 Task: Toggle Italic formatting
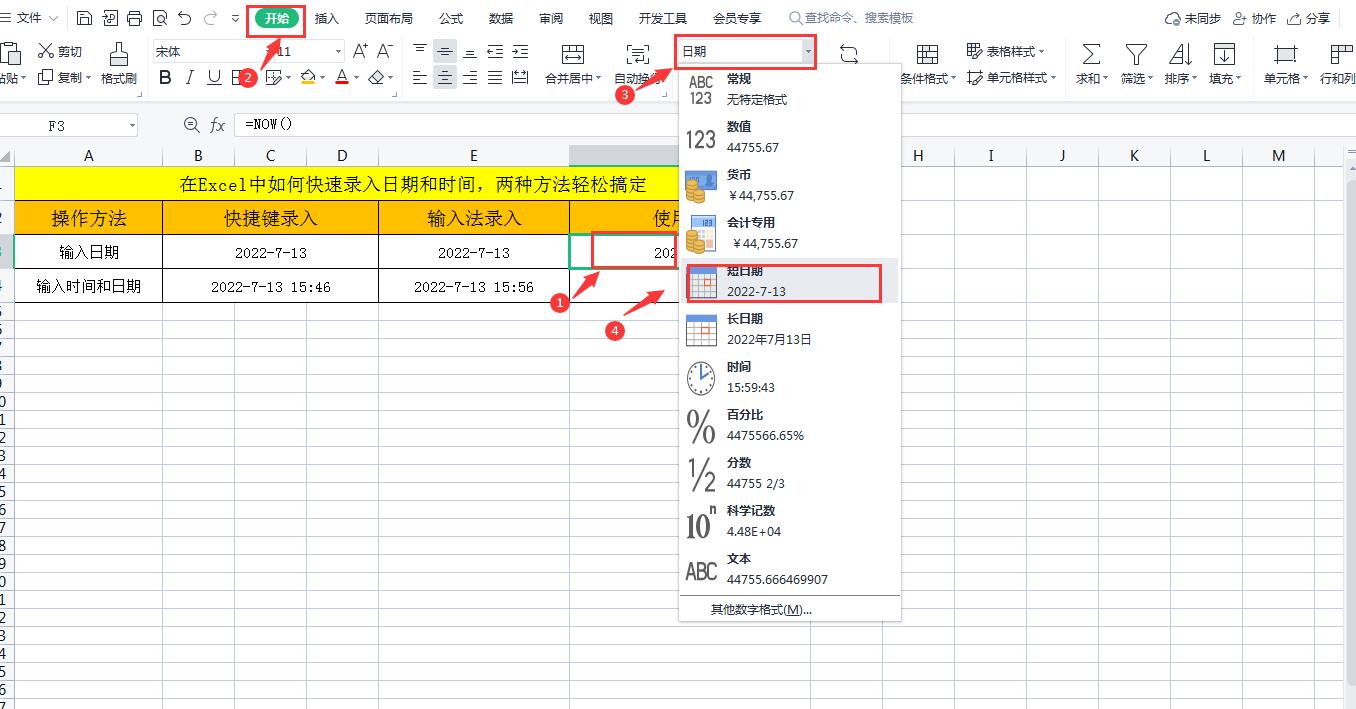190,77
